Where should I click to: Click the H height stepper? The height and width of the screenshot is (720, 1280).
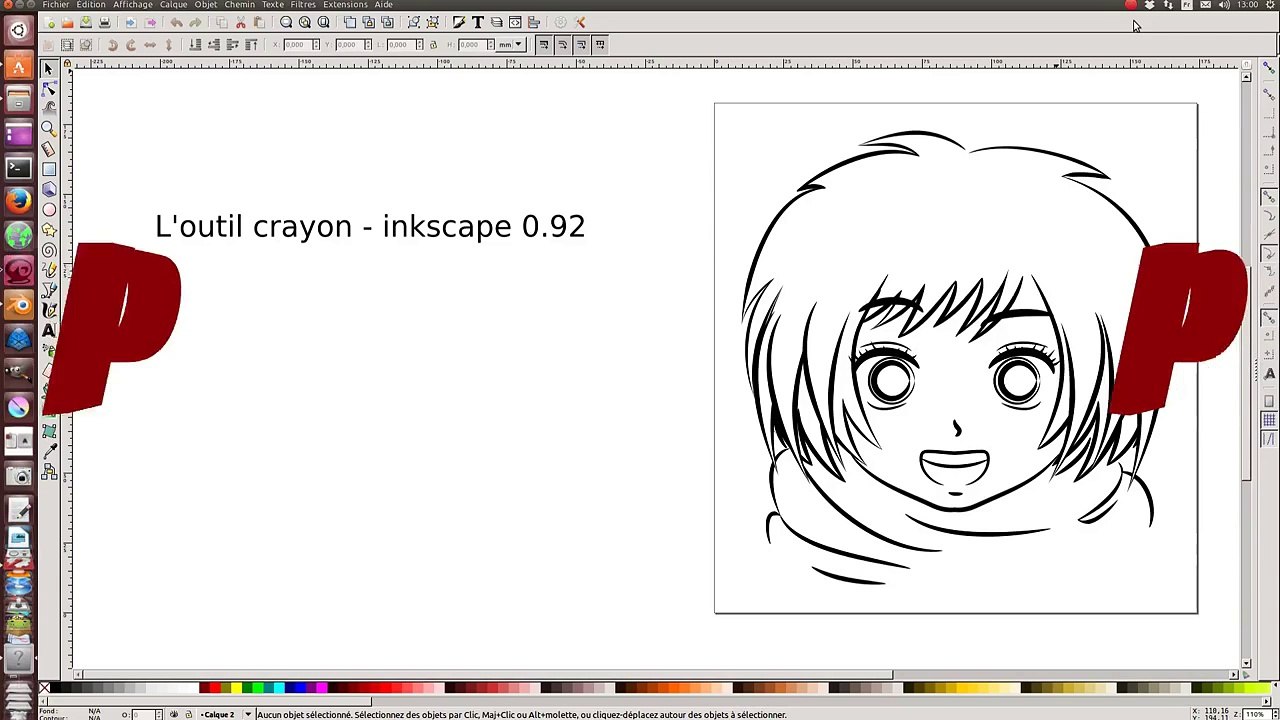pyautogui.click(x=490, y=44)
